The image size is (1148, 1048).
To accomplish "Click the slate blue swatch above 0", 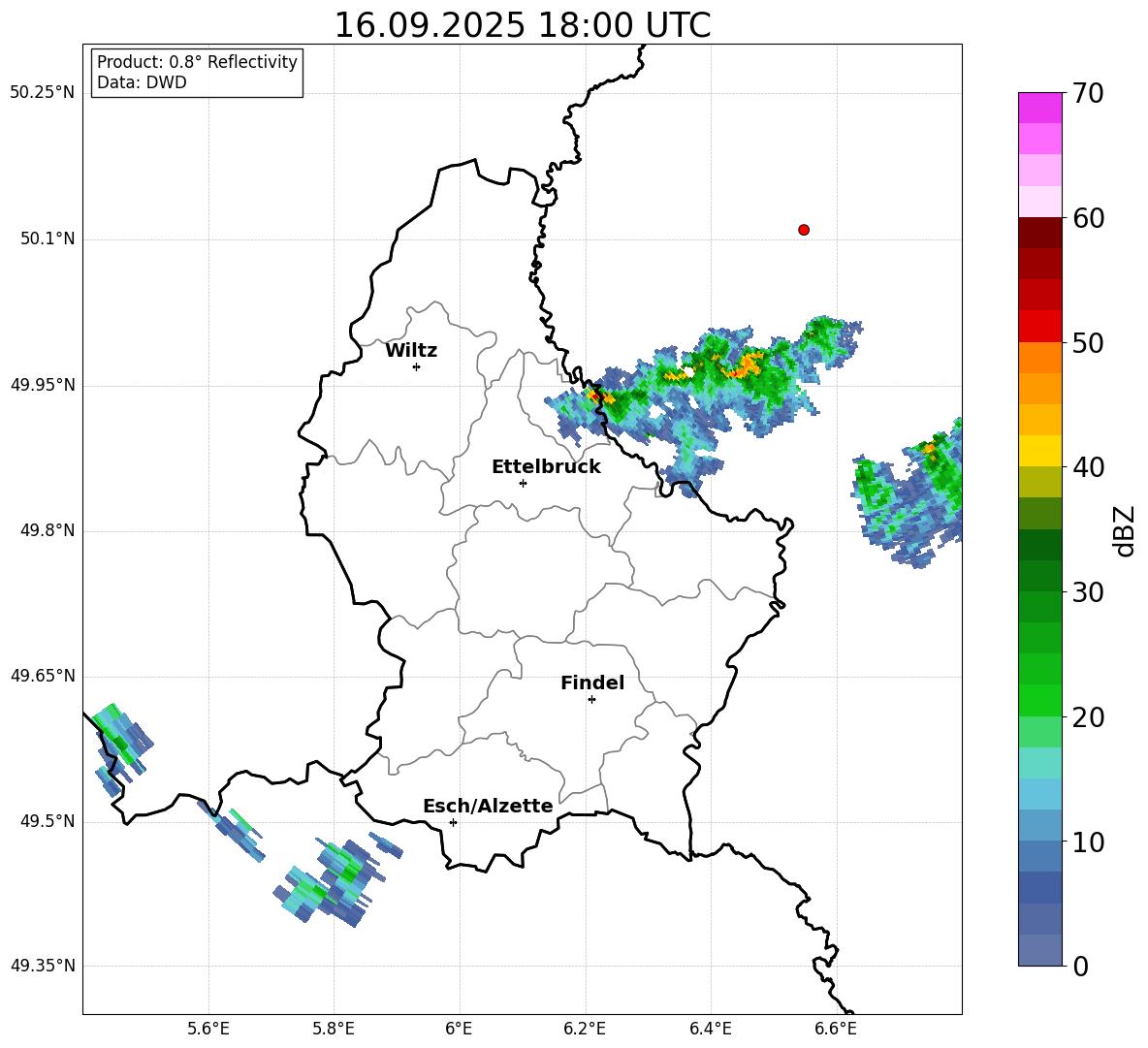I will 1040,951.
